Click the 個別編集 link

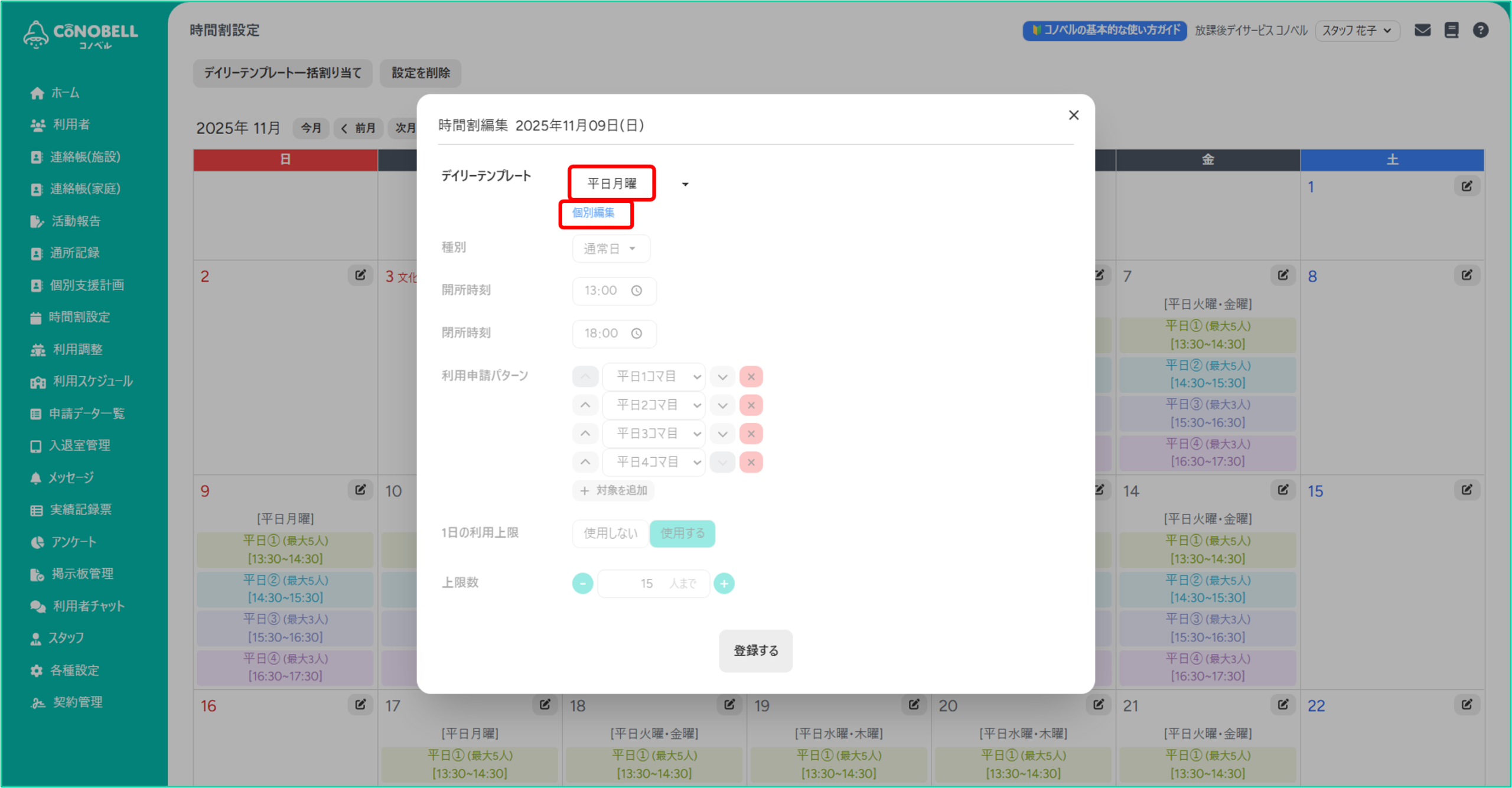(594, 213)
